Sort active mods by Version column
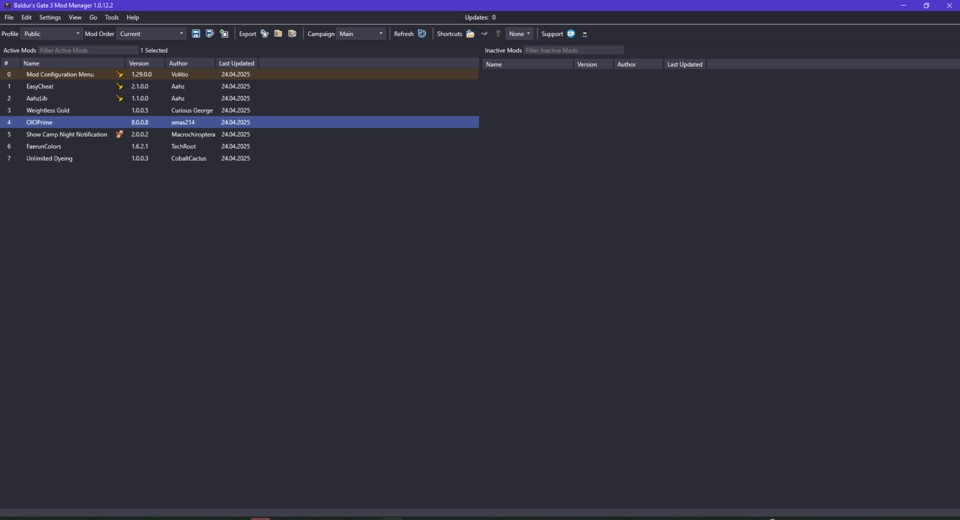 click(x=146, y=63)
